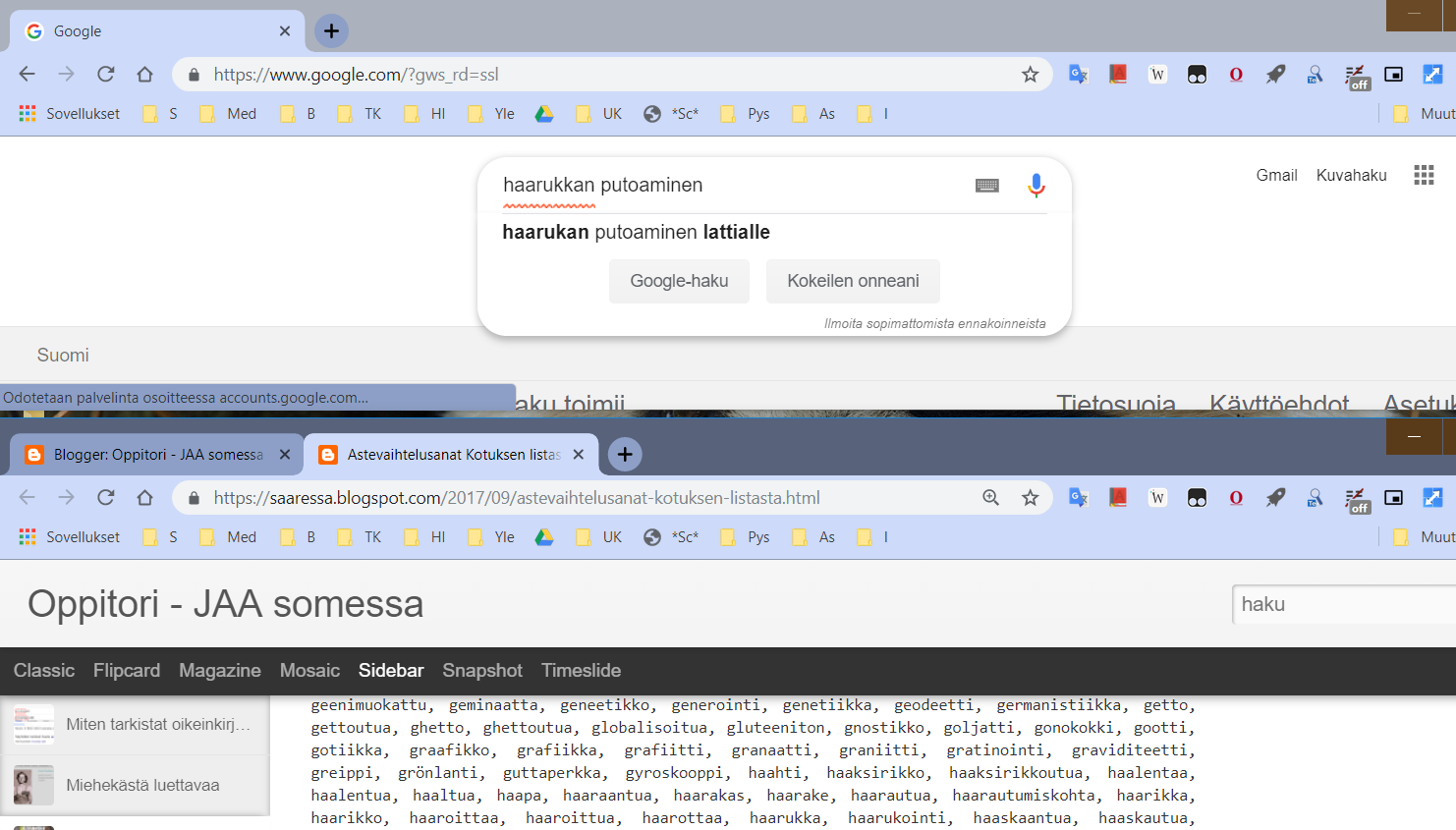
Task: Open B bookmark folder in bottom window
Action: [x=299, y=537]
